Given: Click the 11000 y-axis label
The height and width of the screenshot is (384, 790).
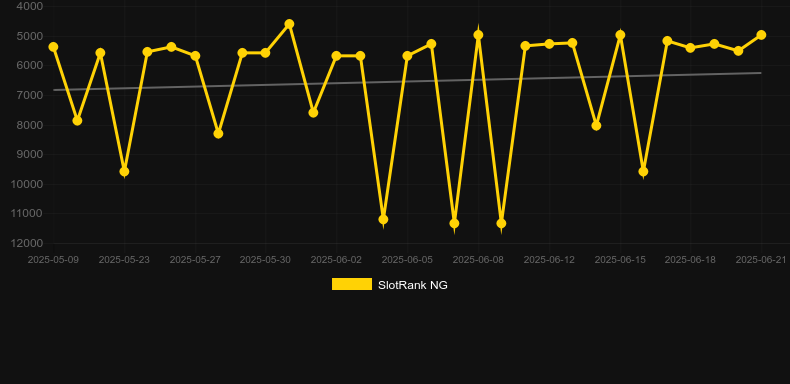Looking at the screenshot, I should 27,214.
